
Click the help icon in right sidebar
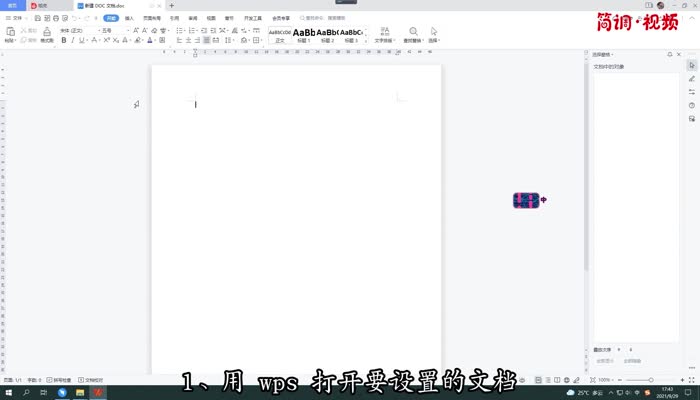(692, 105)
